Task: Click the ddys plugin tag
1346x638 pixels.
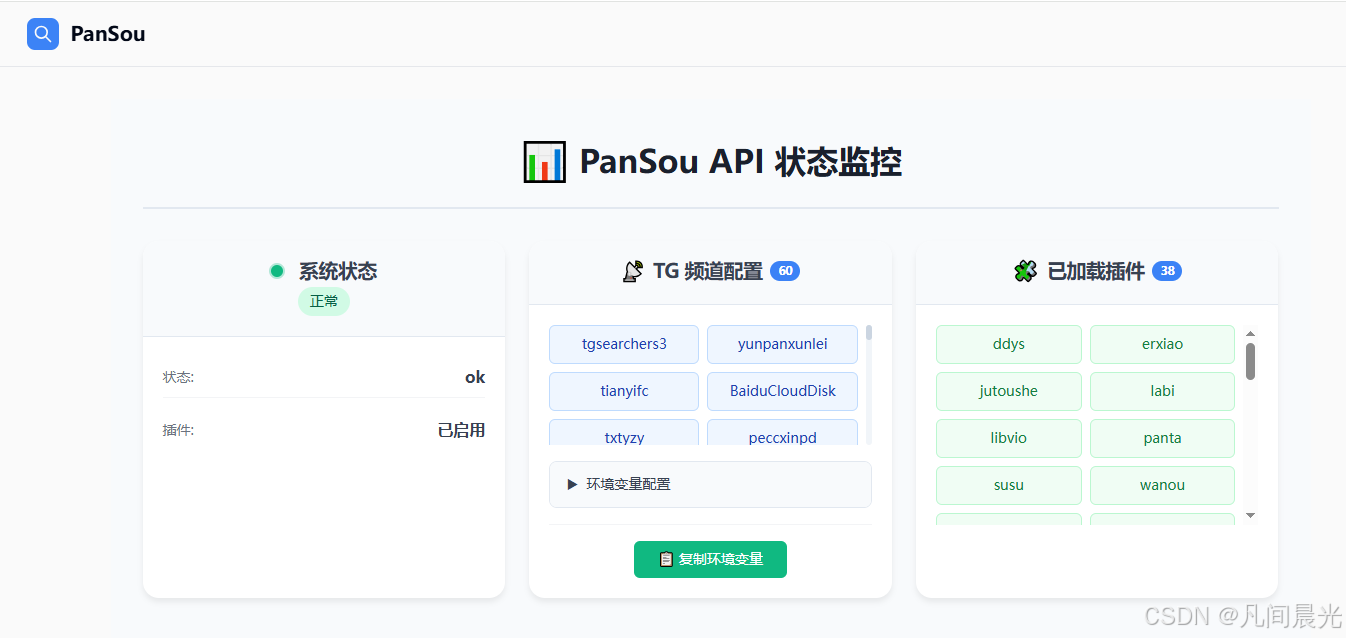Action: 1008,344
